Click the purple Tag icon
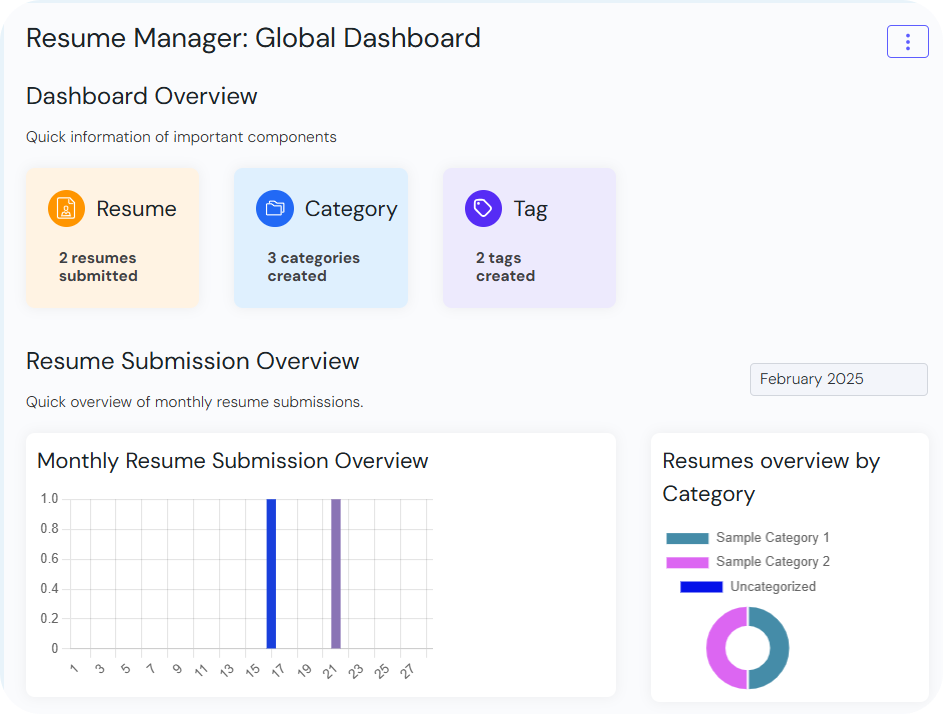This screenshot has width=943, height=714. [483, 209]
